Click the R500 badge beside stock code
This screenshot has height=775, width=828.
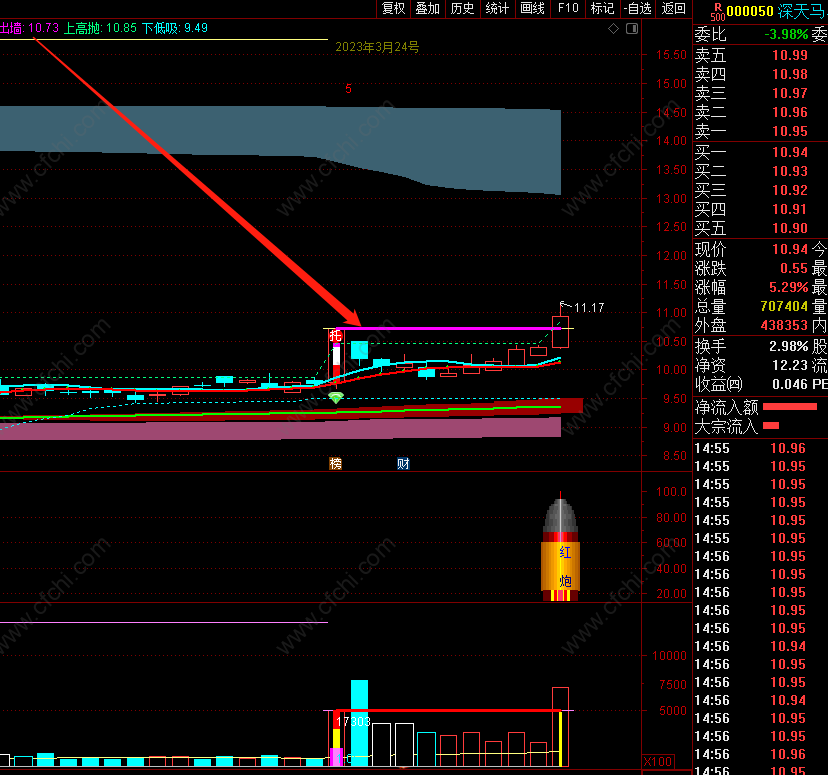pyautogui.click(x=717, y=12)
